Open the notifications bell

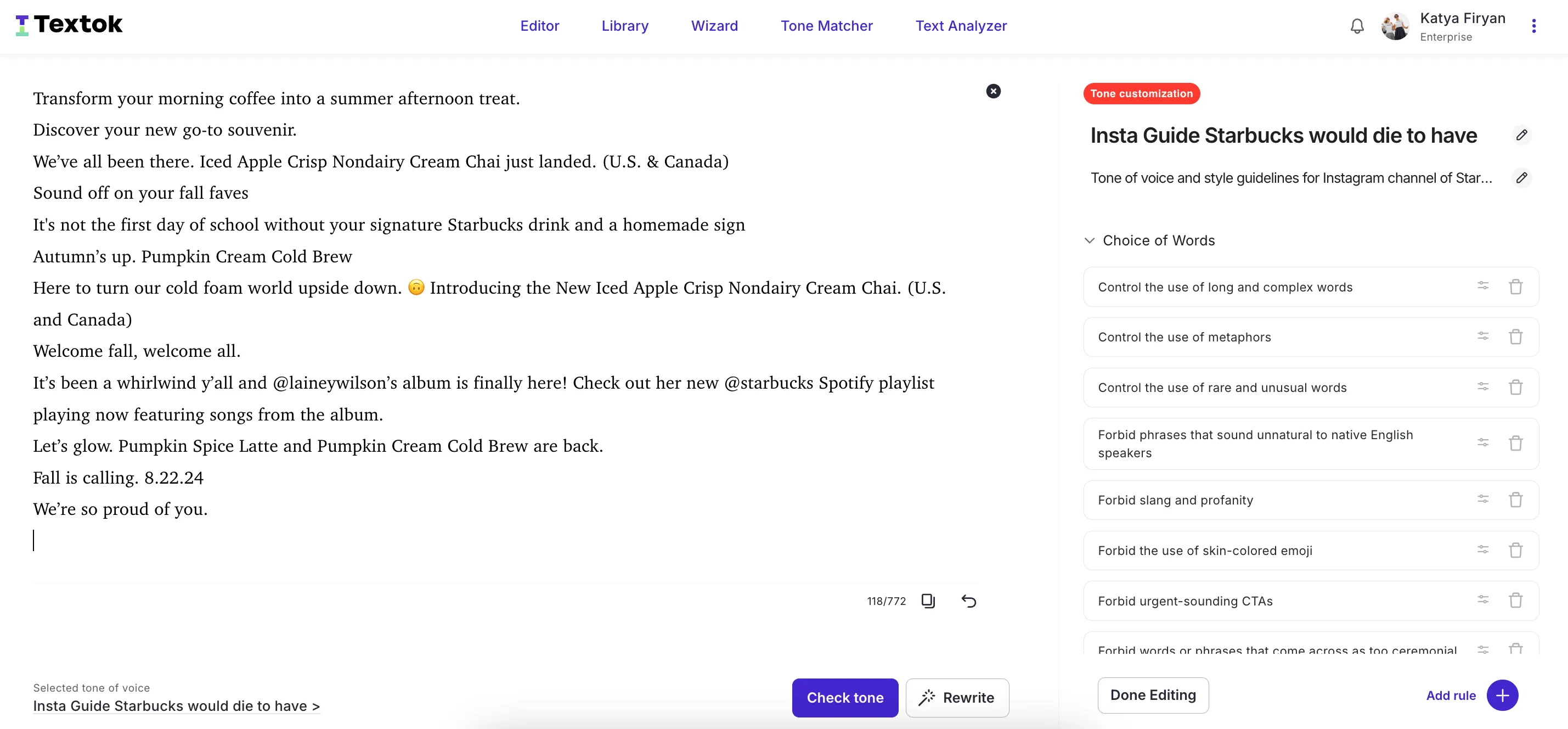[1357, 26]
